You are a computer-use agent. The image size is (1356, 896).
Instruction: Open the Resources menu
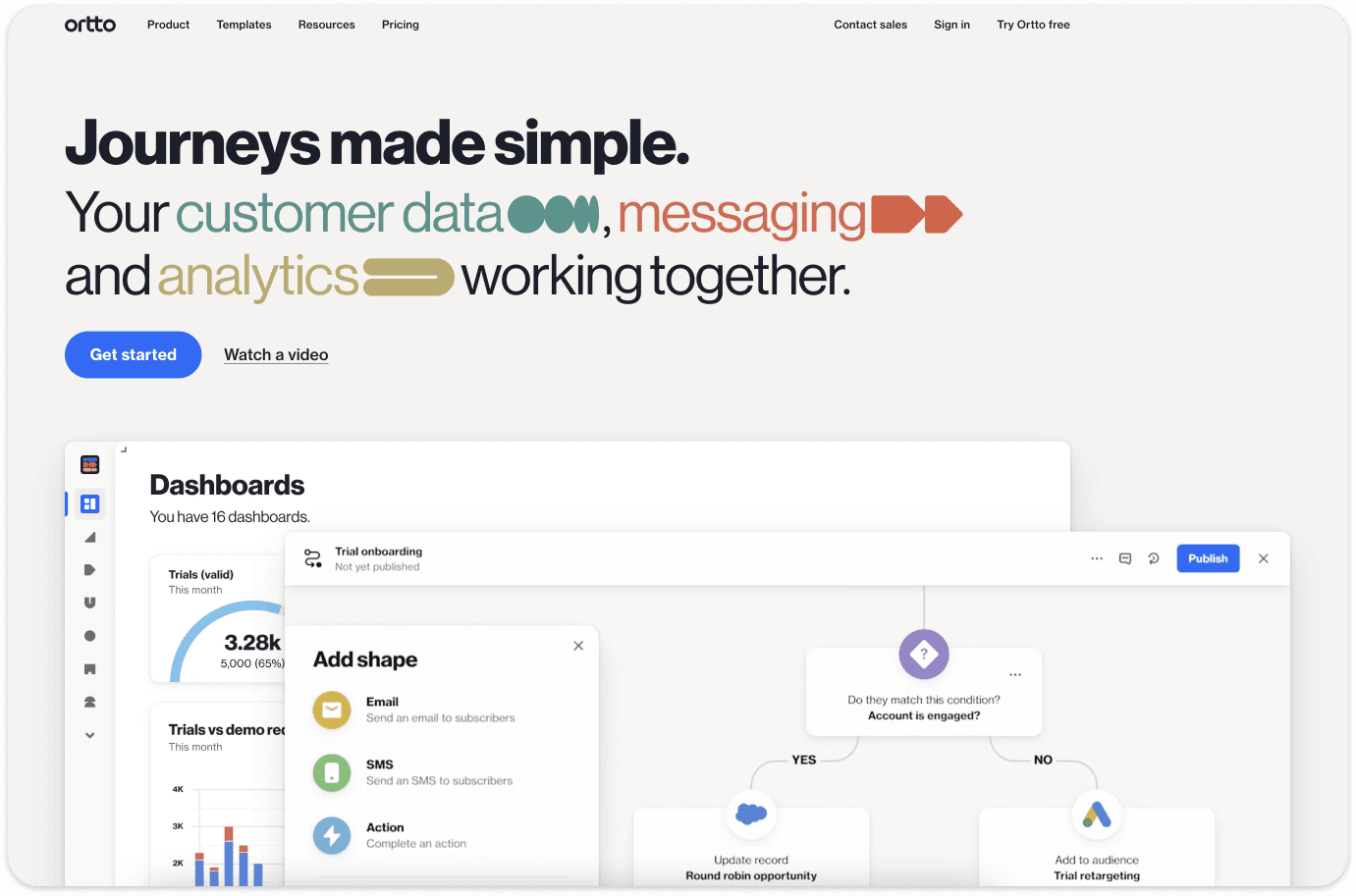(x=327, y=25)
